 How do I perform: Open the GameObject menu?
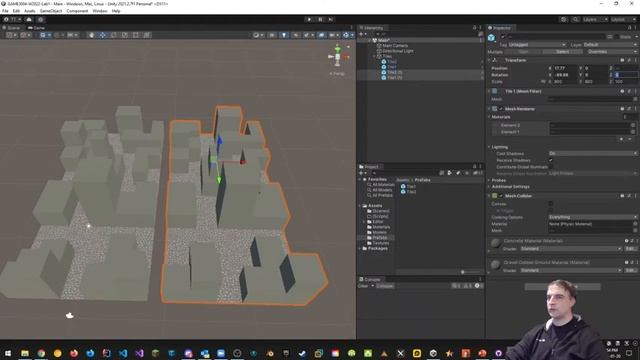pos(51,11)
